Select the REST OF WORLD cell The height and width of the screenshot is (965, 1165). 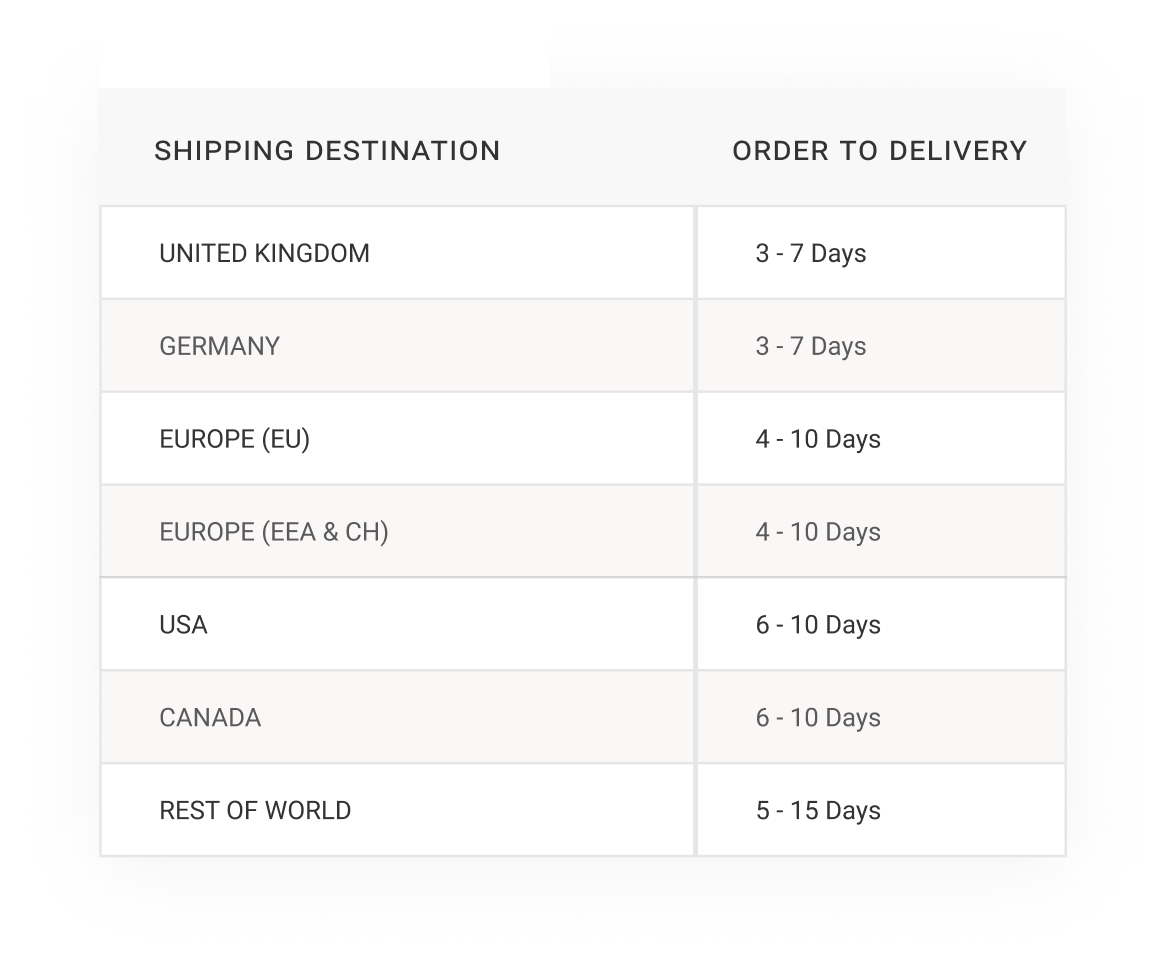397,810
